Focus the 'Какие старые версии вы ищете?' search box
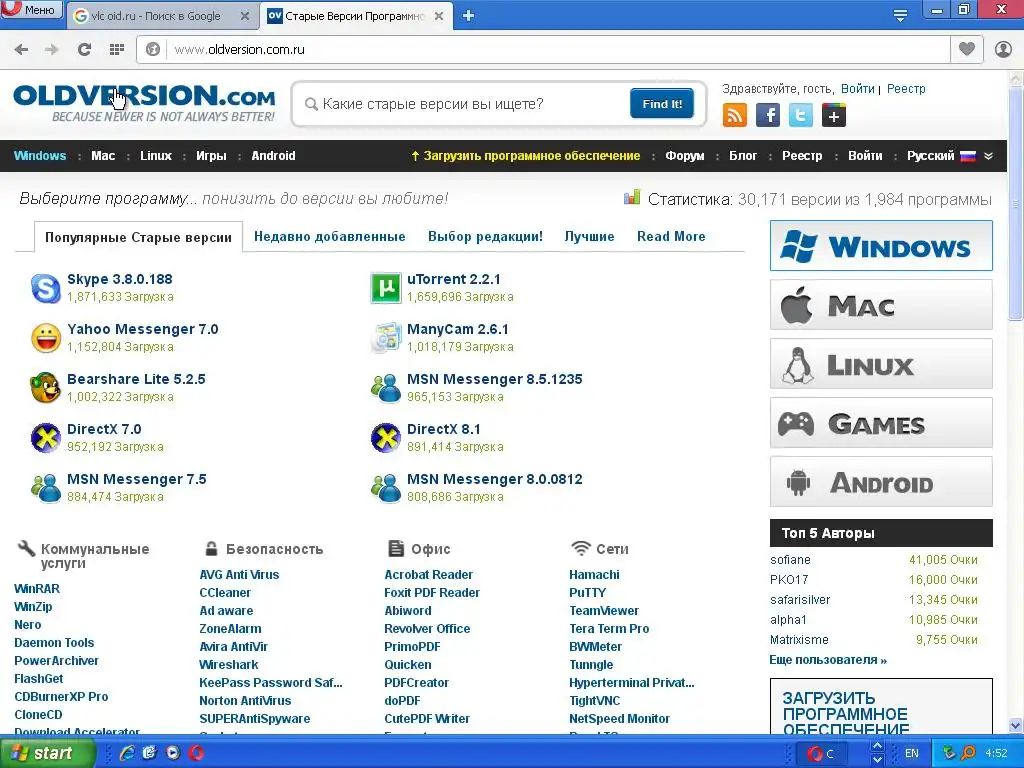Screen dimensions: 1024x768 coord(465,104)
